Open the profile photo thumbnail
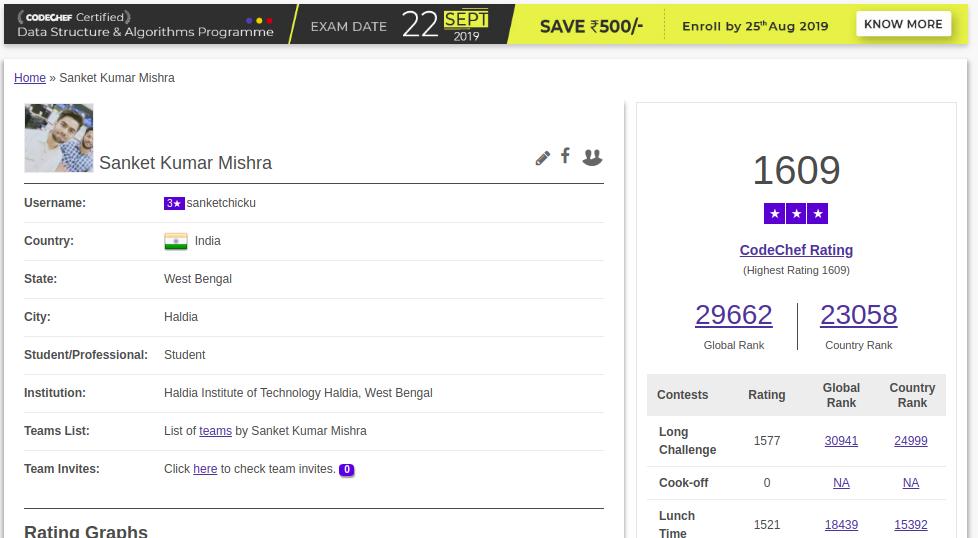The height and width of the screenshot is (538, 978). 59,138
